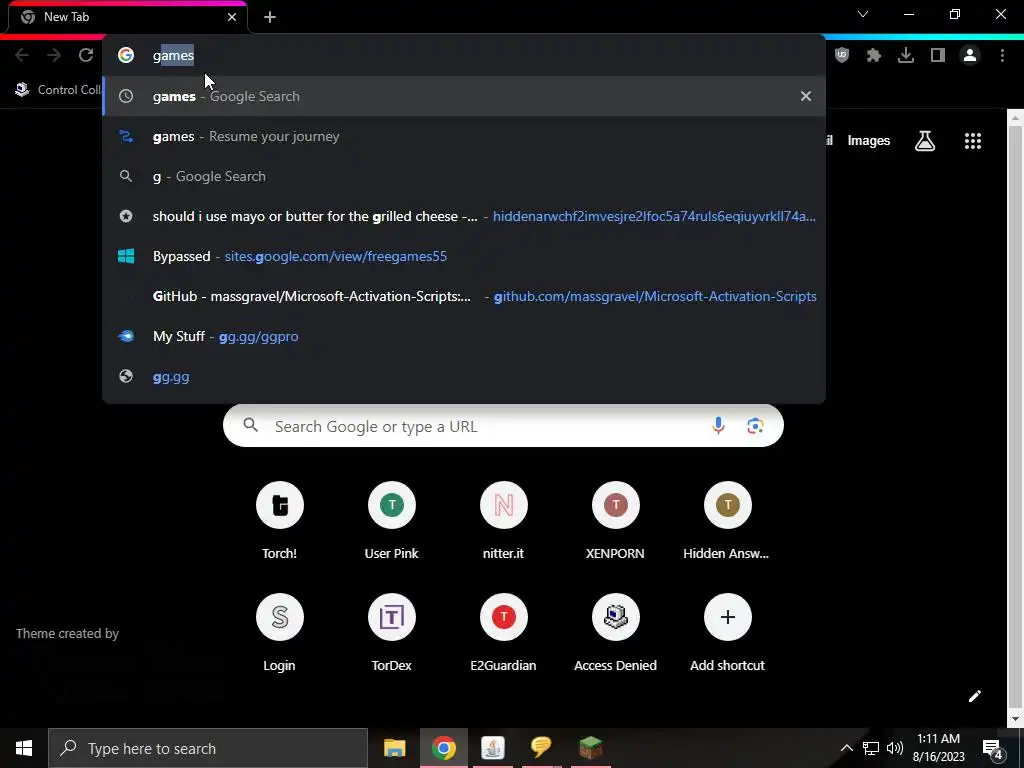Screen dimensions: 1024x768
Task: Open the plain gg.gg suggestion
Action: pos(464,377)
